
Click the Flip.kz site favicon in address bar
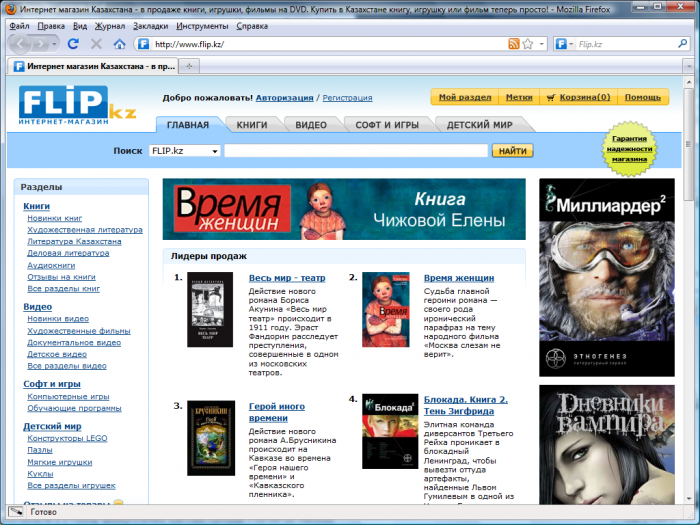point(143,44)
